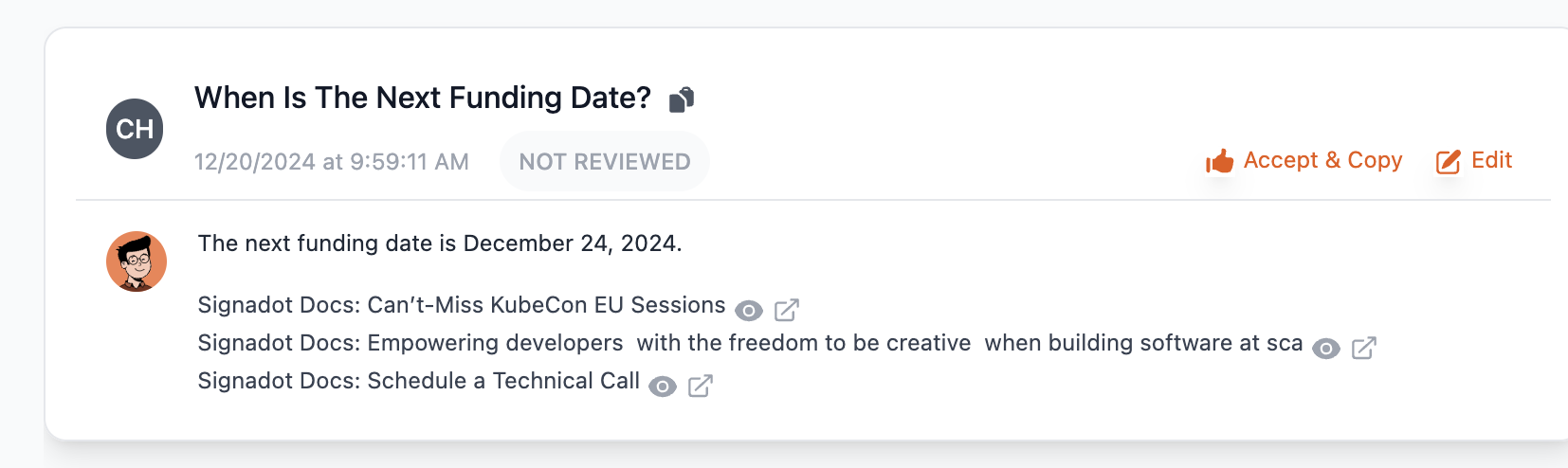Viewport: 1568px width, 468px height.
Task: Preview the KubeCon EU Sessions source with eye icon
Action: pyautogui.click(x=749, y=311)
